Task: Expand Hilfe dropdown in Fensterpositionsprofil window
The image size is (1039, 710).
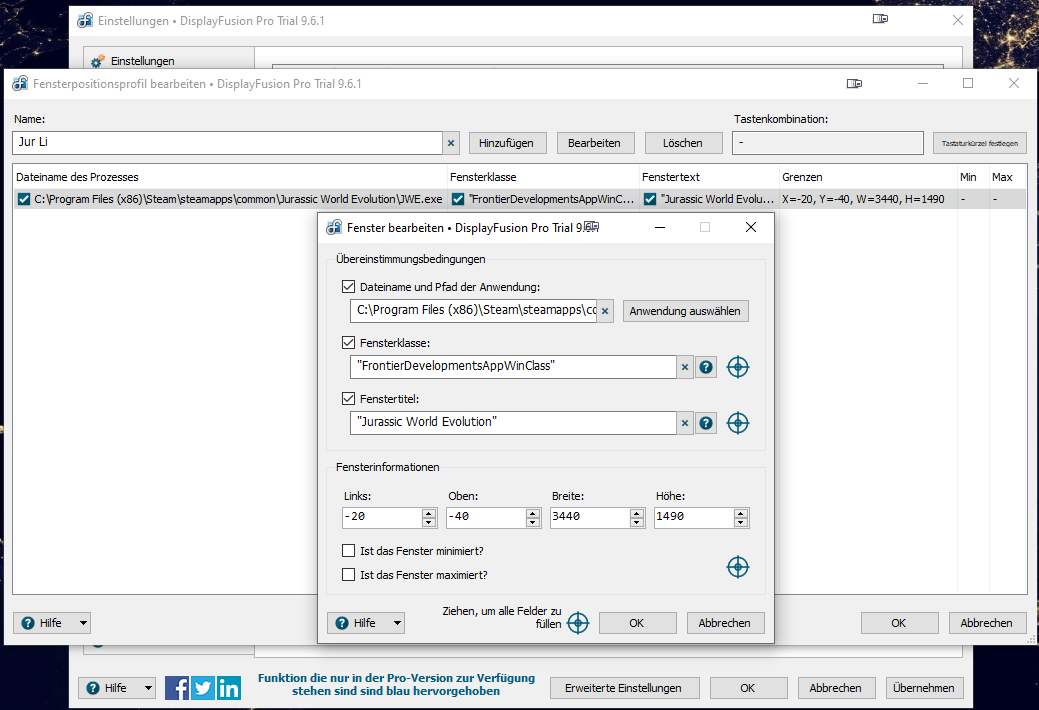Action: (x=83, y=622)
